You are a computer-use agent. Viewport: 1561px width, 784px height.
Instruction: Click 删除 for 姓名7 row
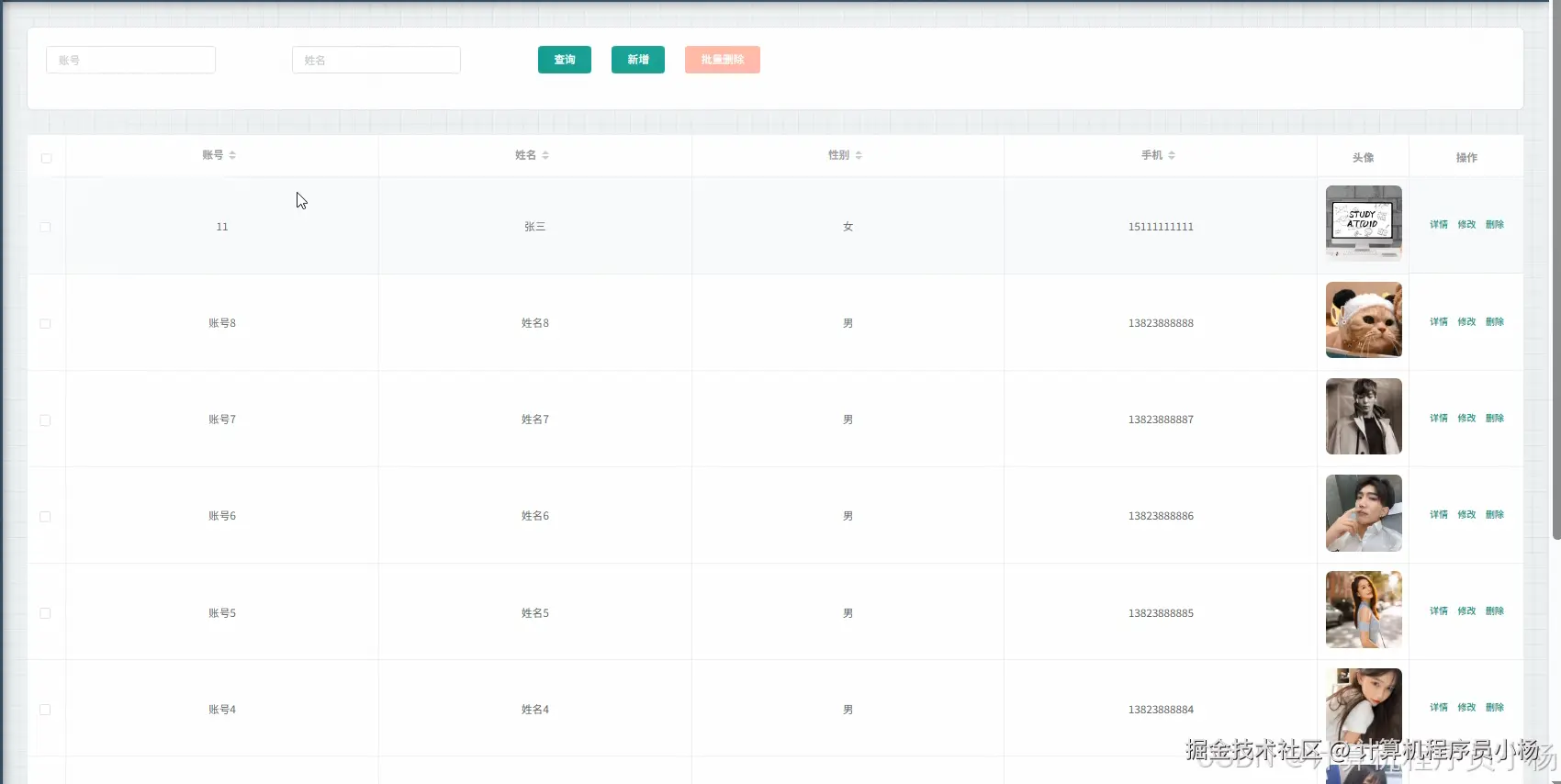coord(1495,419)
